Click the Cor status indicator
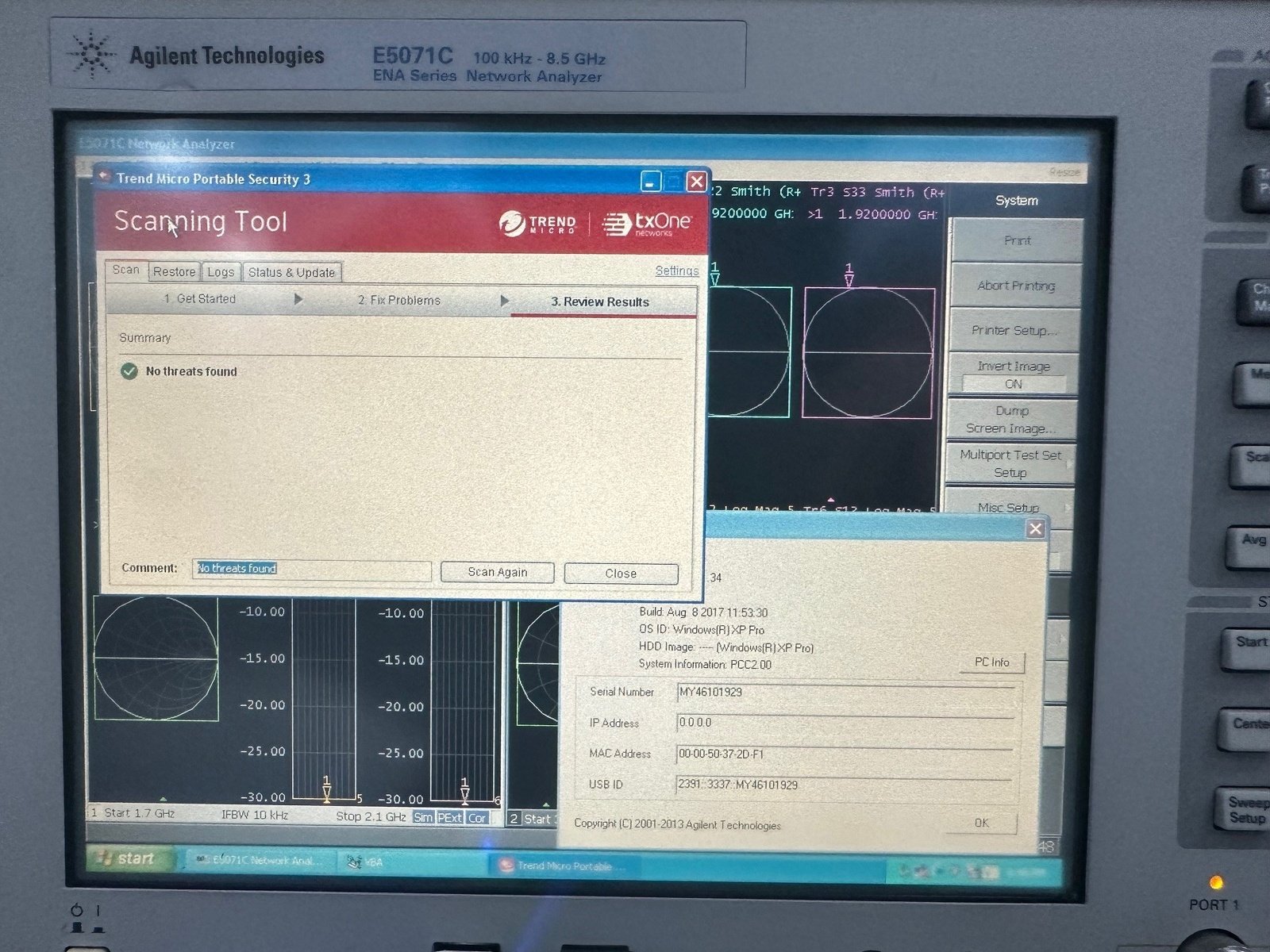This screenshot has width=1270, height=952. click(476, 818)
